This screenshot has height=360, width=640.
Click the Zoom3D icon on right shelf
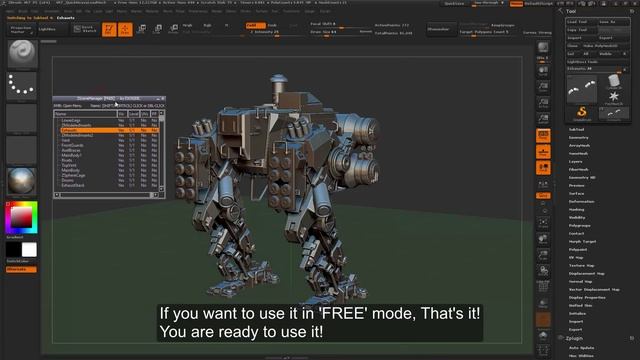543,256
